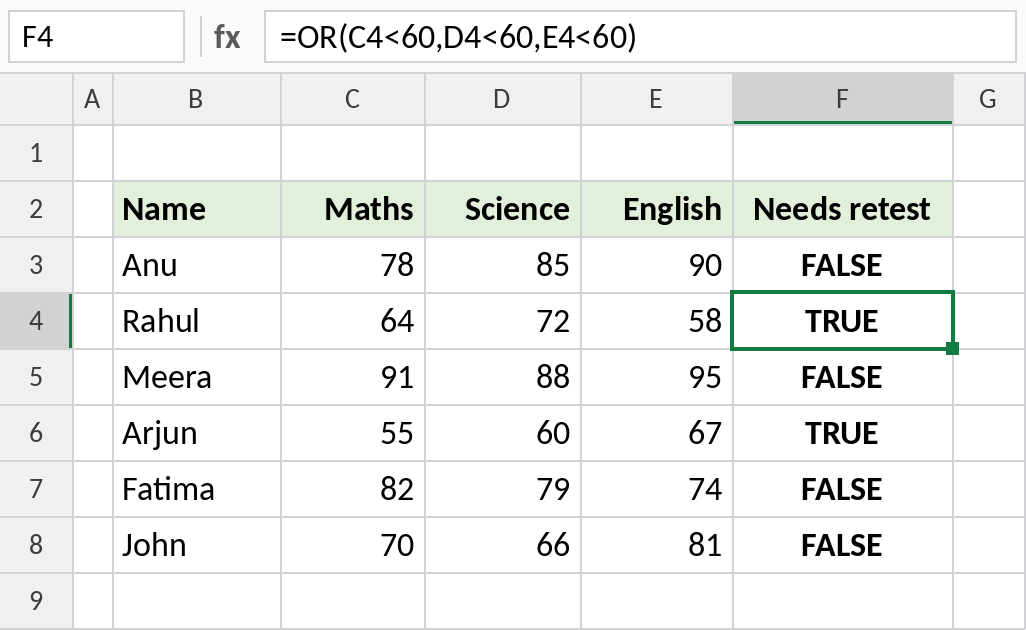Select the highlighted column F header

pos(843,99)
